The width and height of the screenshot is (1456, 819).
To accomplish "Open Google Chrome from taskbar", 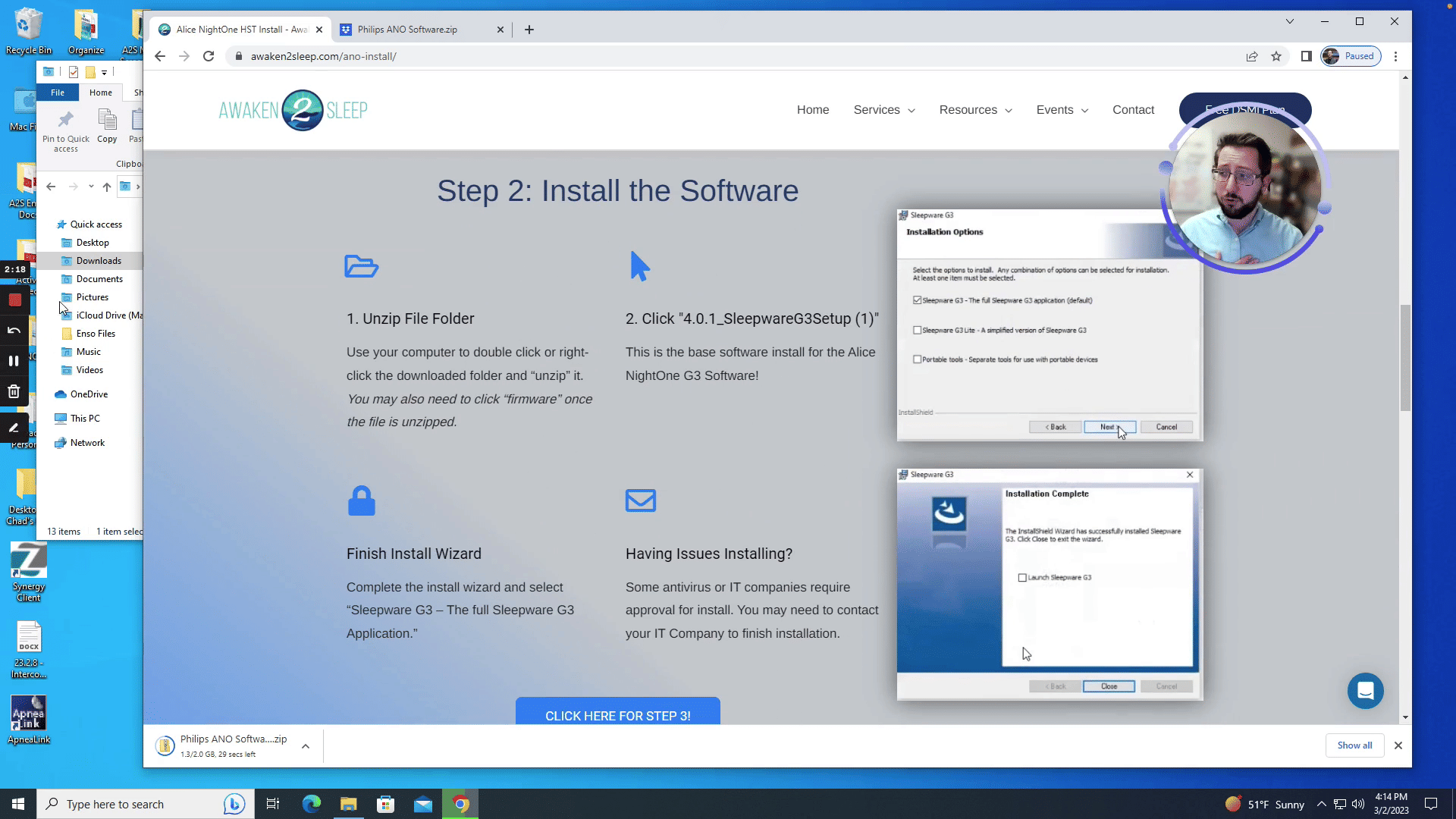I will (460, 804).
